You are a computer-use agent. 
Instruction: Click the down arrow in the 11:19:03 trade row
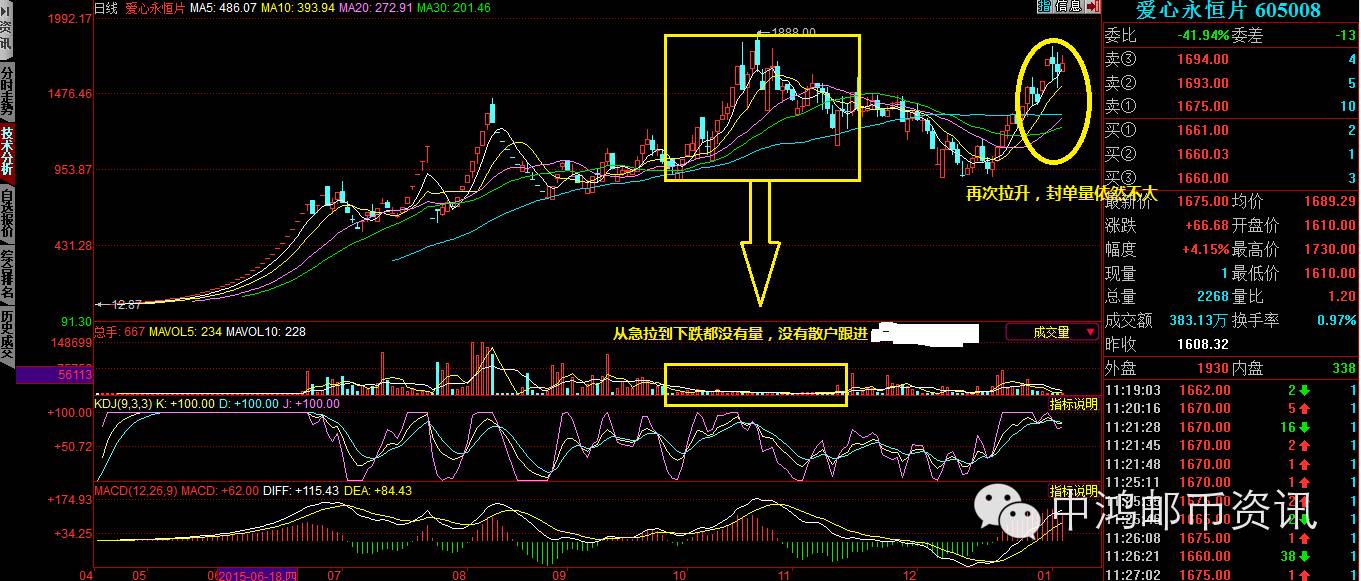click(1306, 389)
